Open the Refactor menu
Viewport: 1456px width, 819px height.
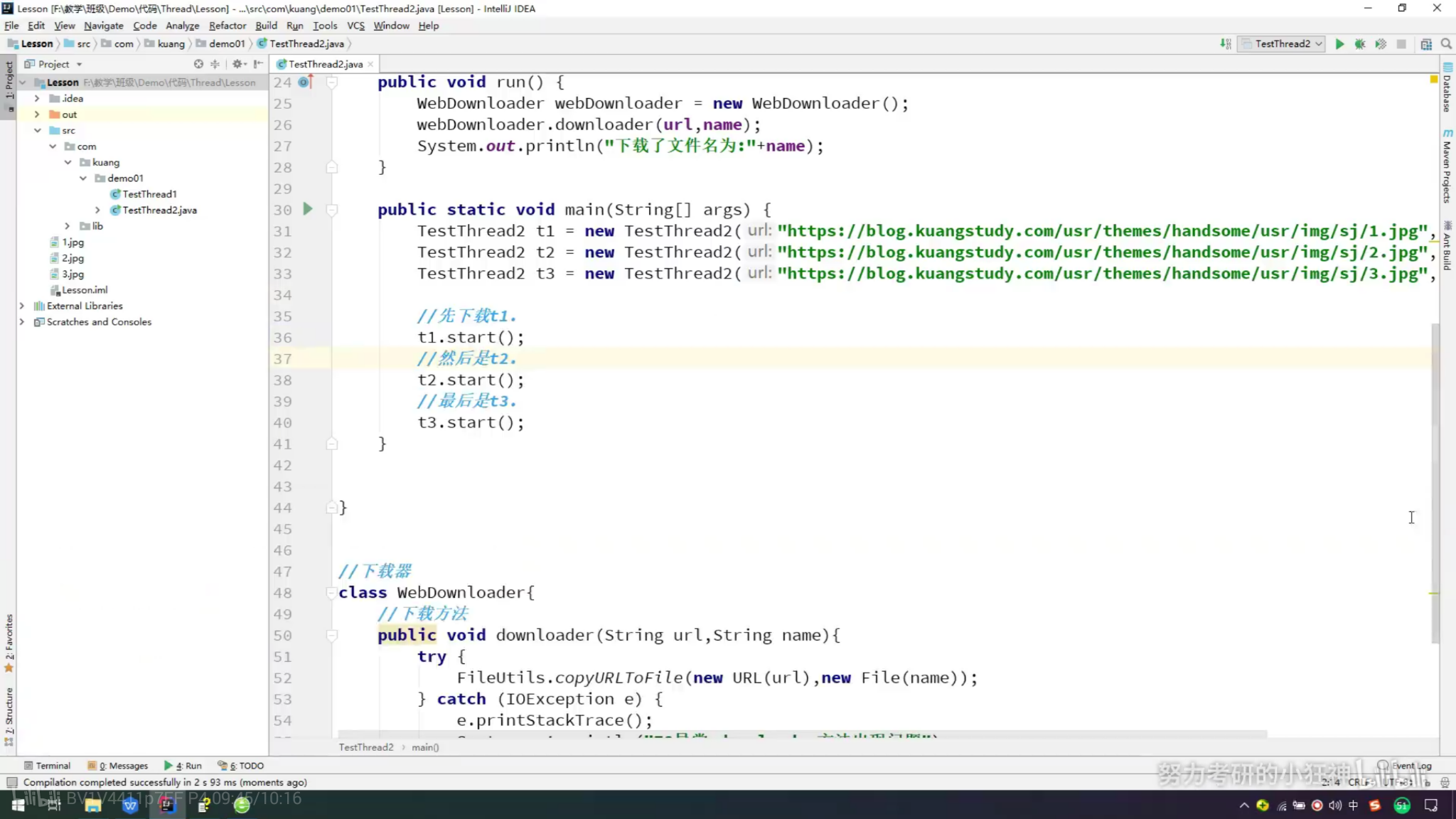[227, 26]
